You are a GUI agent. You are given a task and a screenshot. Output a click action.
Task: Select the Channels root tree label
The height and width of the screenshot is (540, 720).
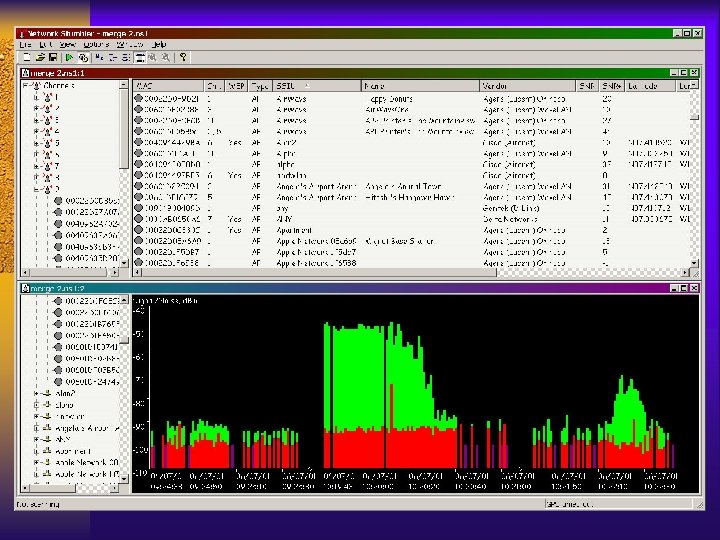coord(59,85)
